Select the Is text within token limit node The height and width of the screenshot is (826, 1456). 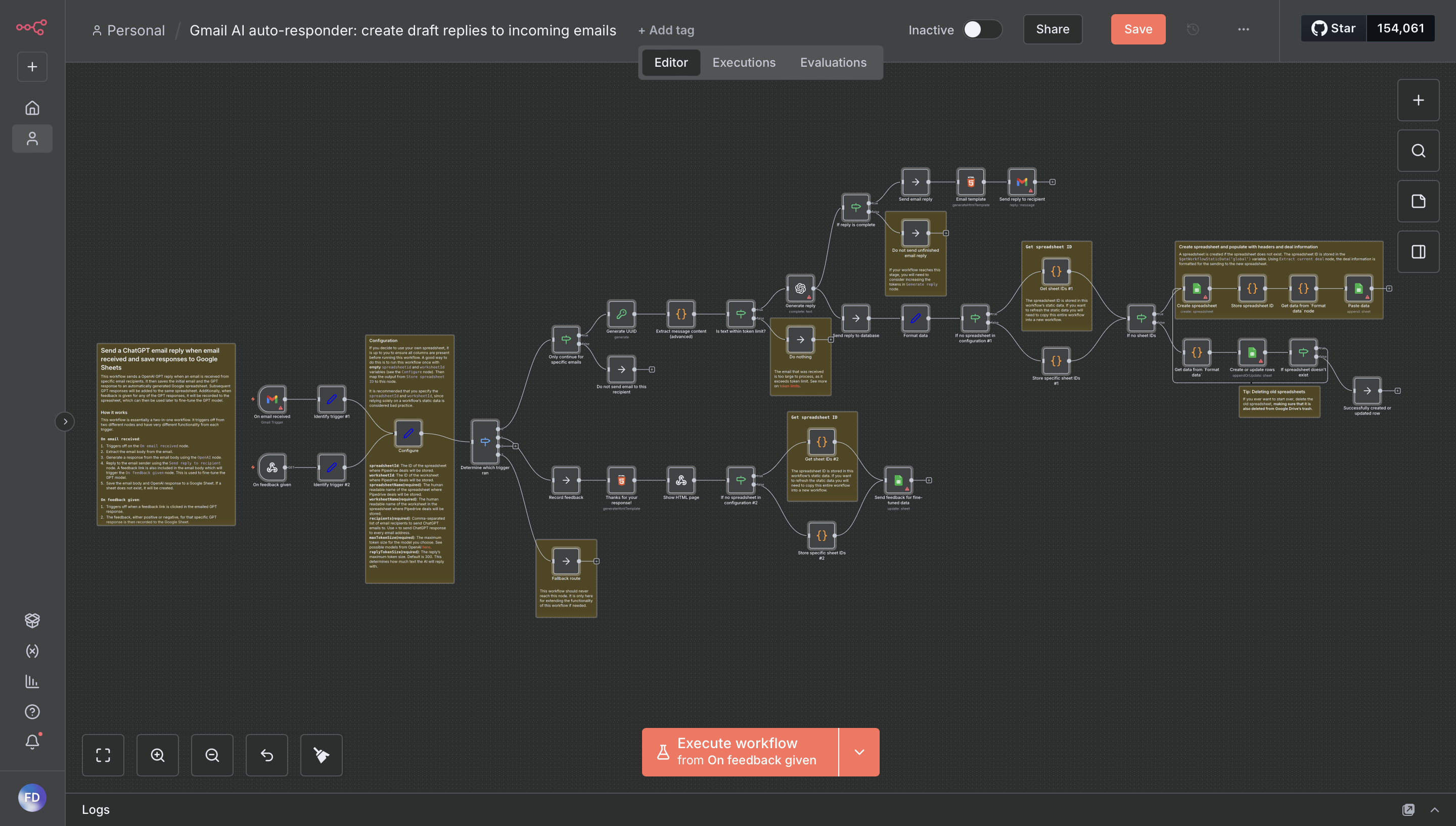741,314
